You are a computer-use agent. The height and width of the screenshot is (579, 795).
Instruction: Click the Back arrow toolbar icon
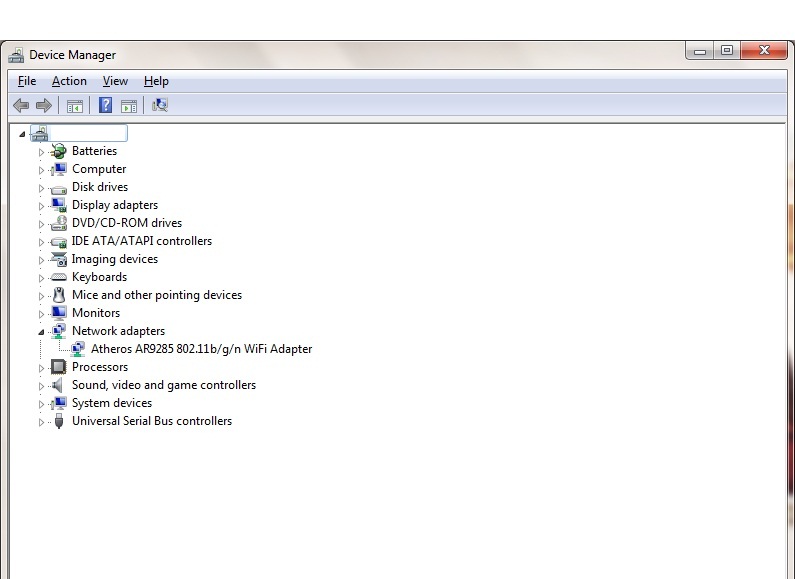[x=21, y=105]
